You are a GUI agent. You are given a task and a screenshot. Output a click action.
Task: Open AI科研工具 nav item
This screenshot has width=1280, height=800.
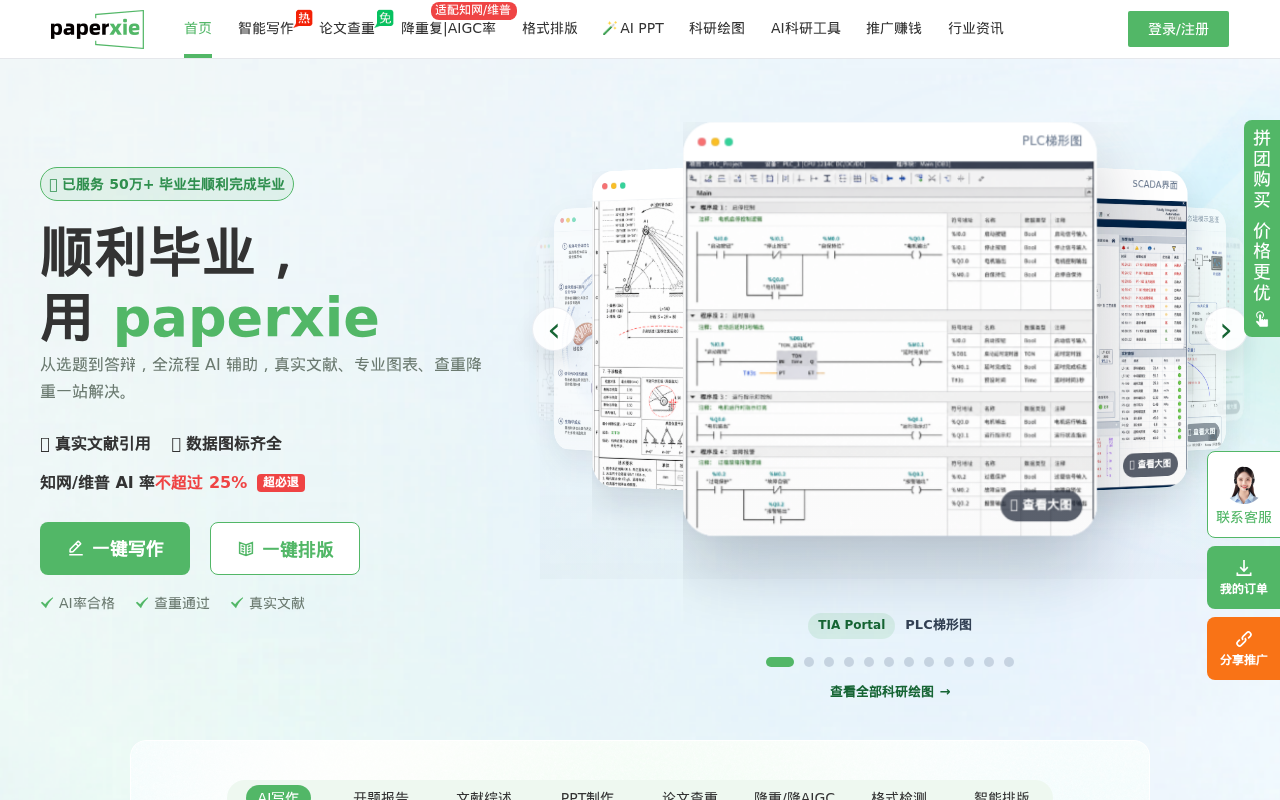(x=806, y=28)
